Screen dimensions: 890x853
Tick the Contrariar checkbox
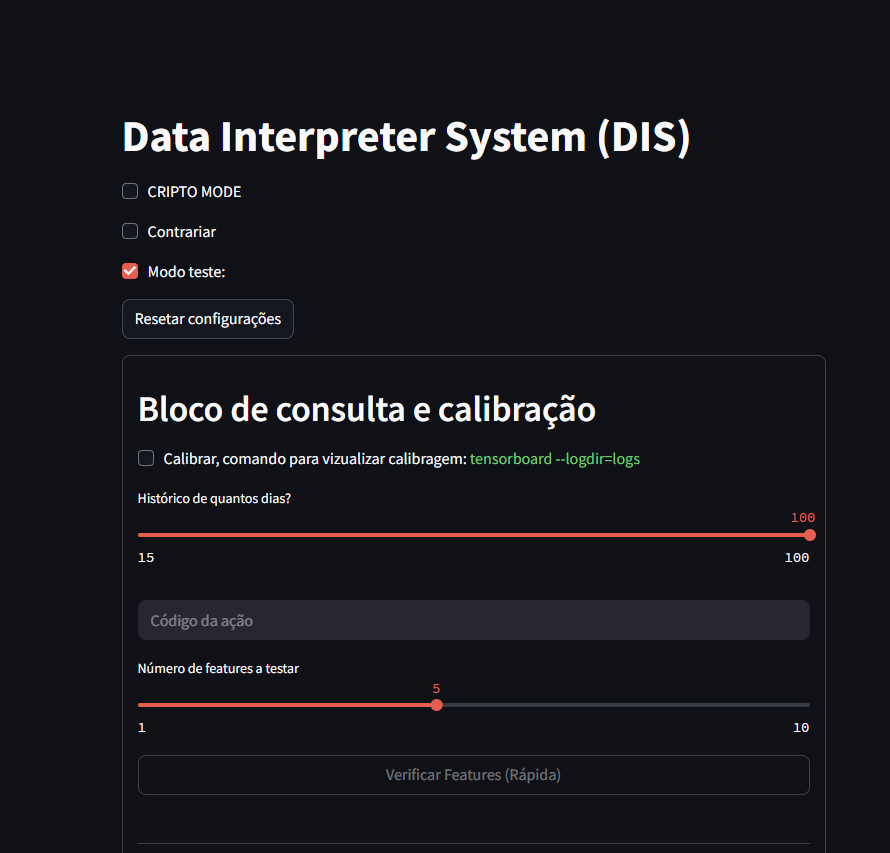130,232
